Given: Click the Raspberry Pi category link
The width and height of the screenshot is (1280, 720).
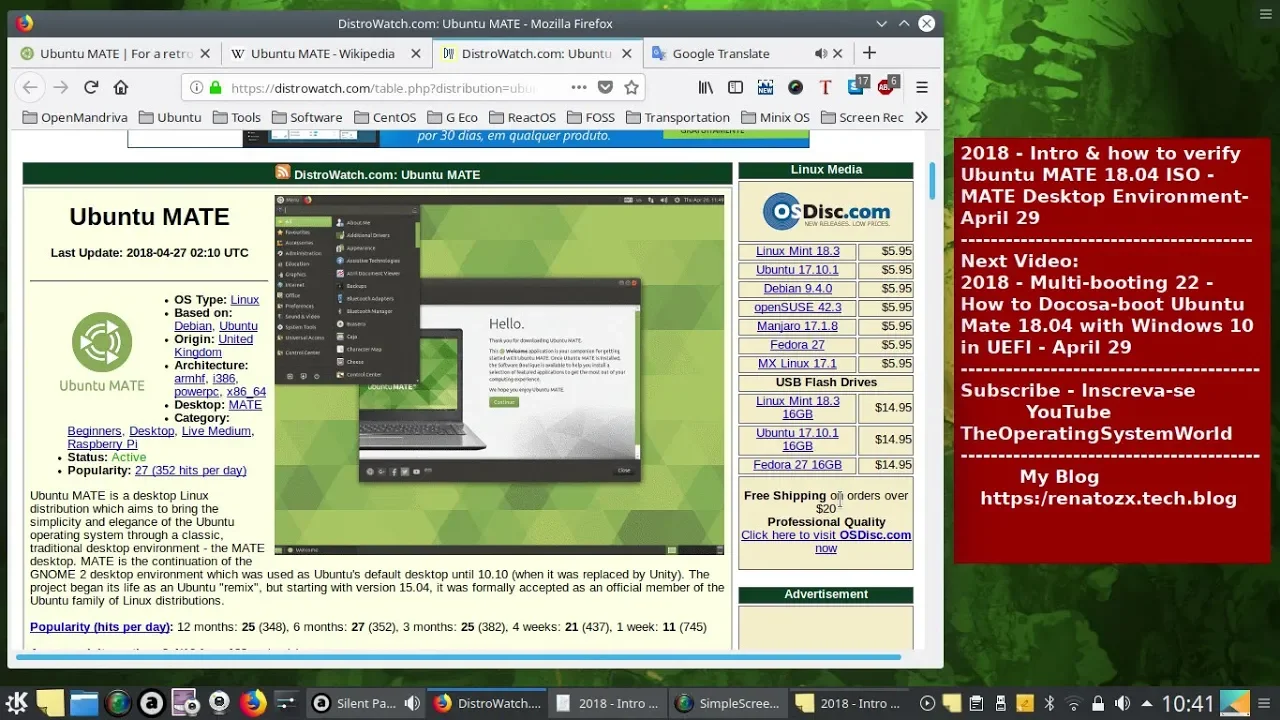Looking at the screenshot, I should point(102,444).
